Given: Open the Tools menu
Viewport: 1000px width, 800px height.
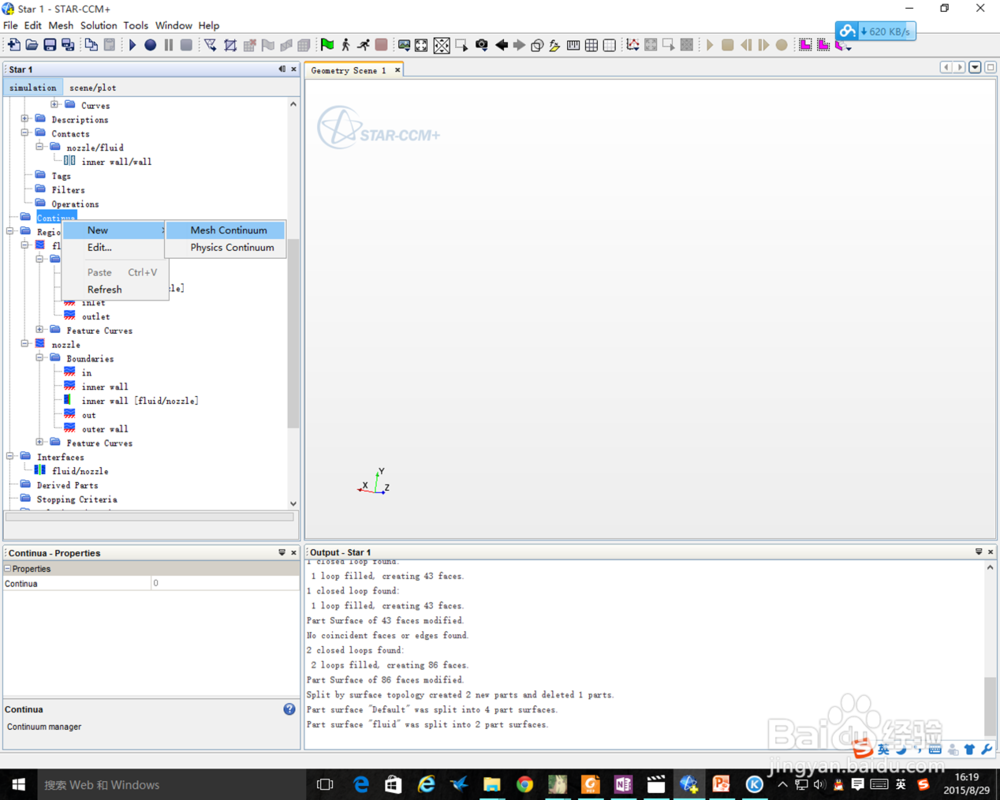Looking at the screenshot, I should point(135,26).
